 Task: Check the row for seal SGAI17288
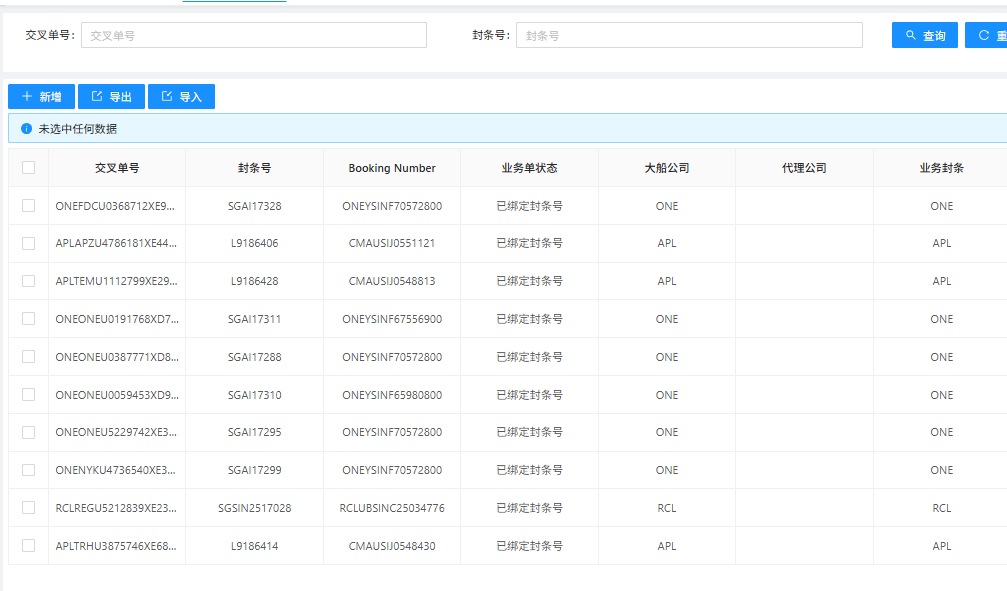(28, 357)
